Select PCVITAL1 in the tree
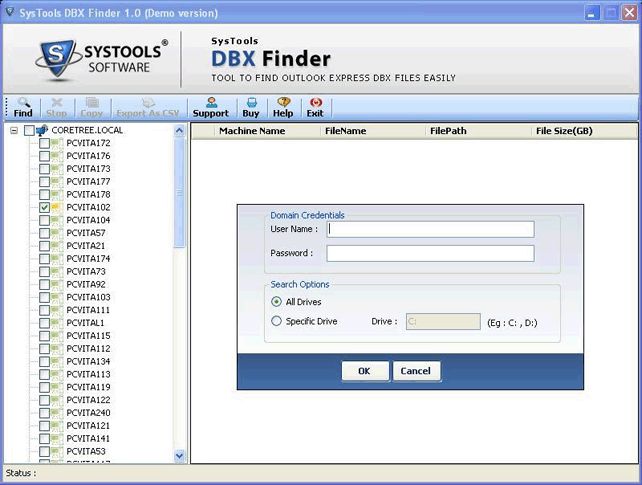This screenshot has width=642, height=485. click(x=85, y=323)
